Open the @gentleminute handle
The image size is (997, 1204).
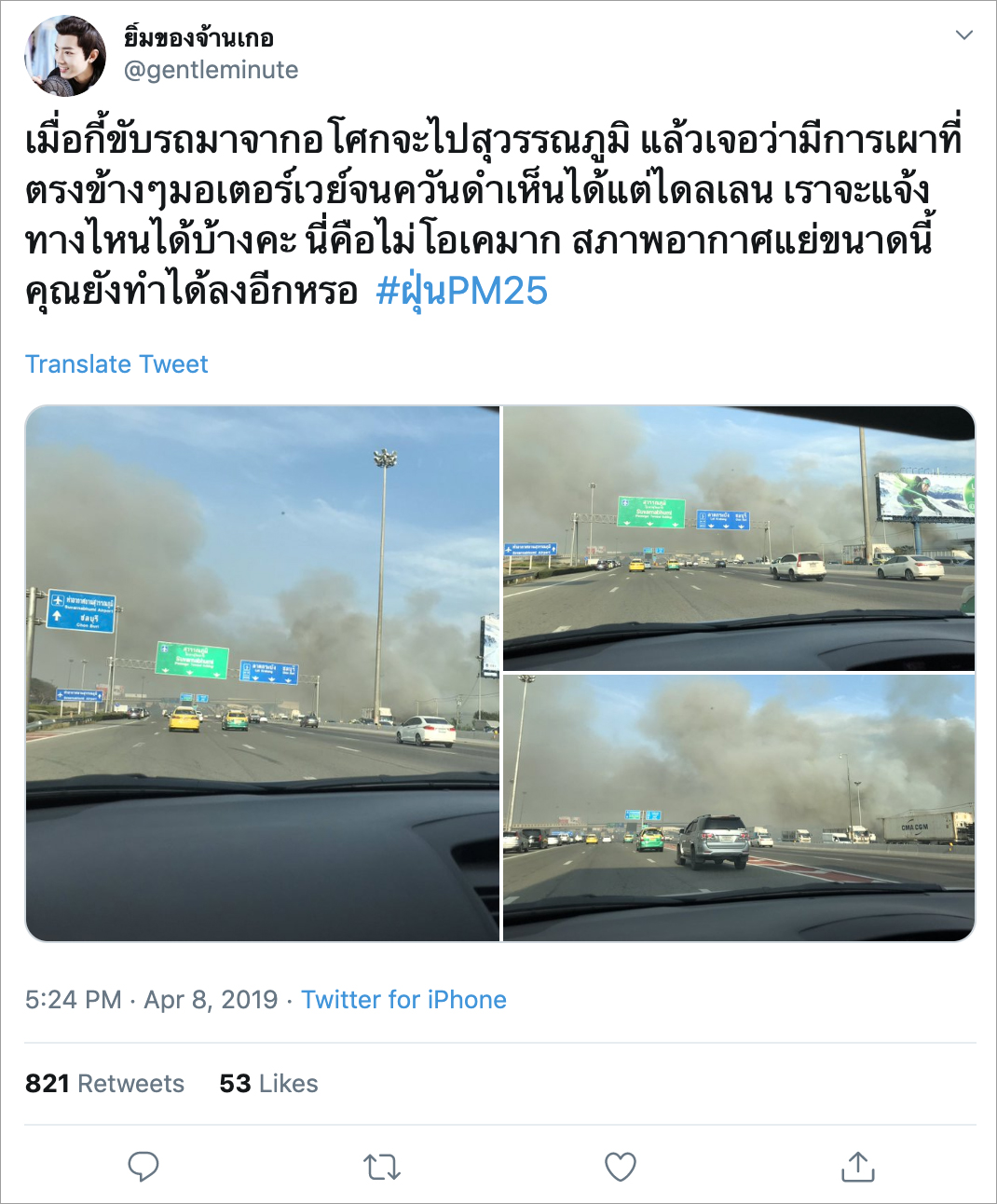click(x=212, y=70)
